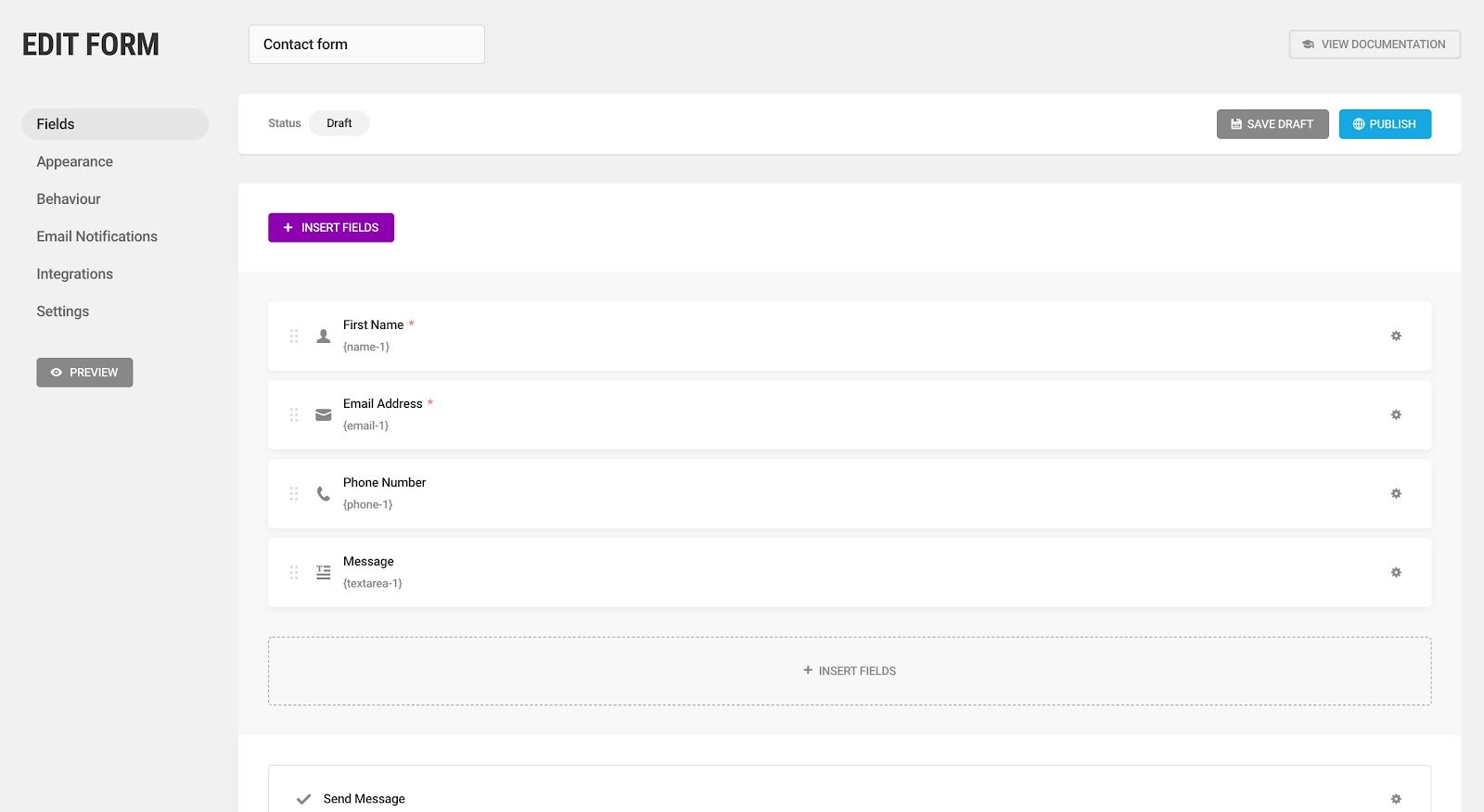
Task: Click the {phone-1} field tag
Action: coord(367,504)
